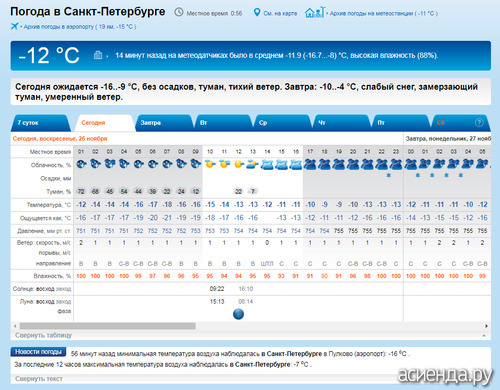Click the moonset time 08:14
Viewport: 500px width, 390px height.
(x=246, y=302)
